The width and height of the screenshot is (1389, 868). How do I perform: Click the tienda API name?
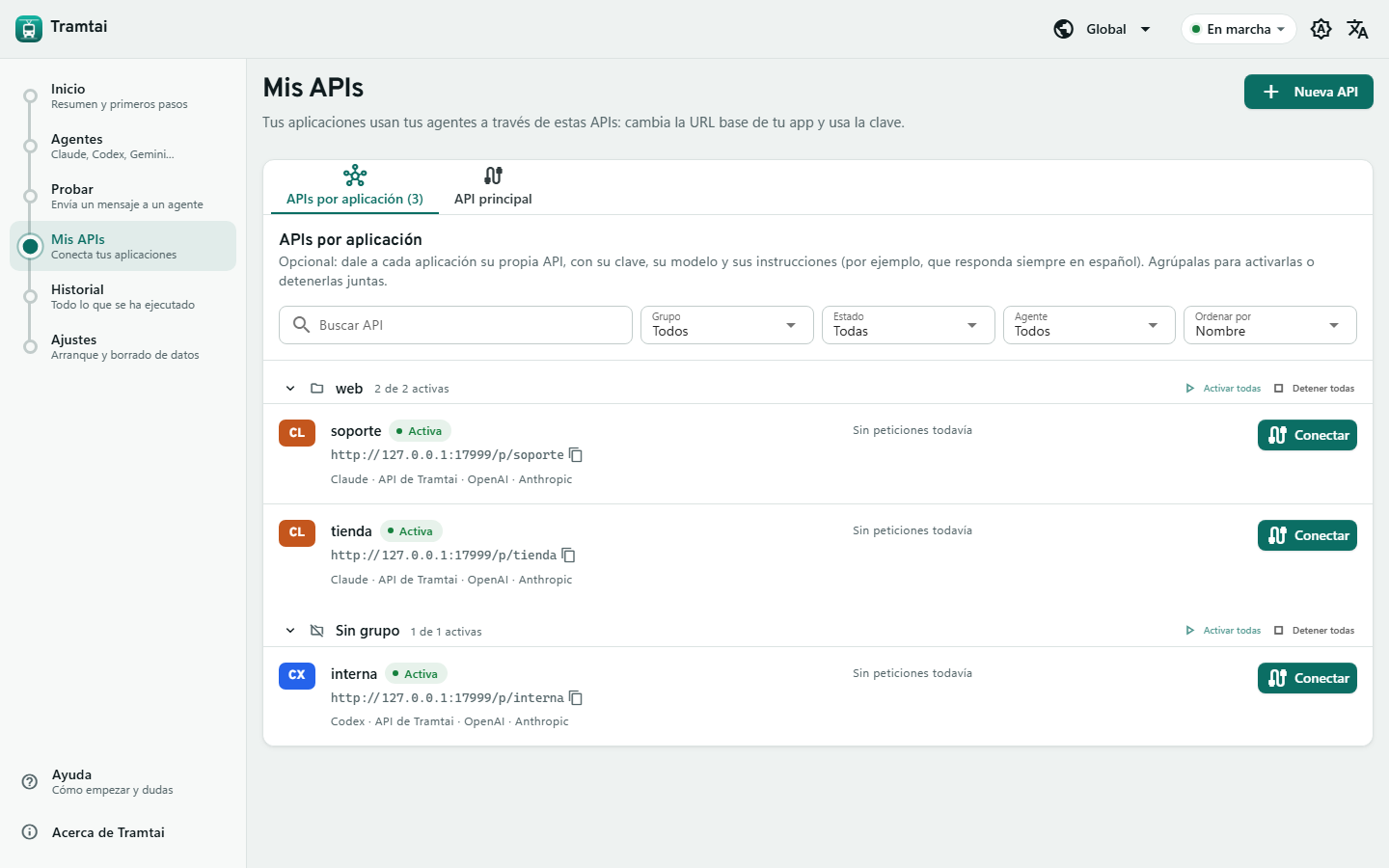[x=351, y=531]
